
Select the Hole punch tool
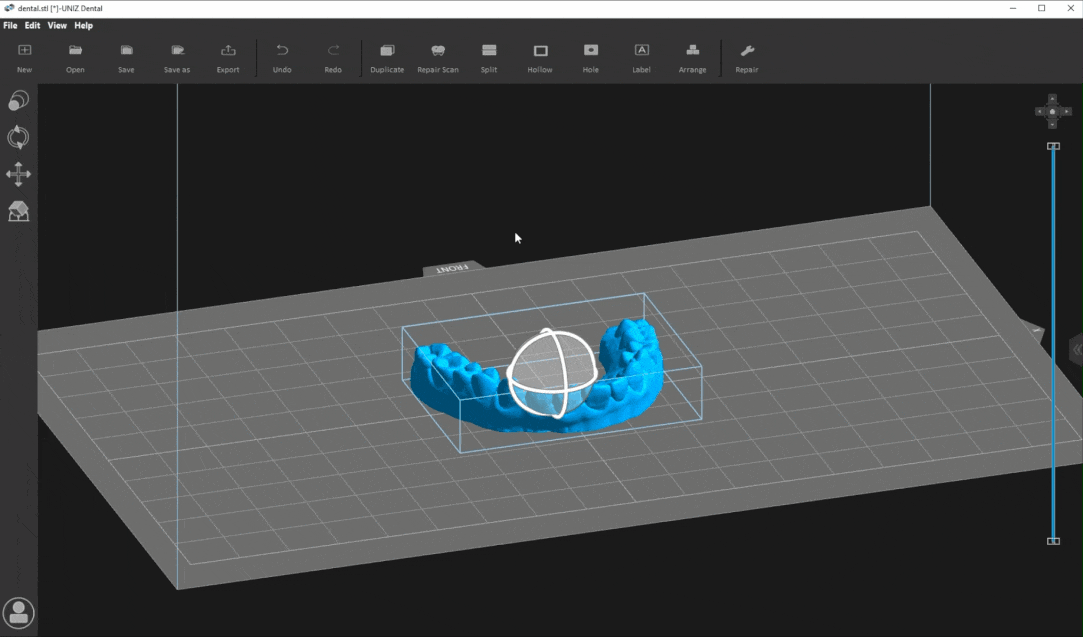(590, 58)
